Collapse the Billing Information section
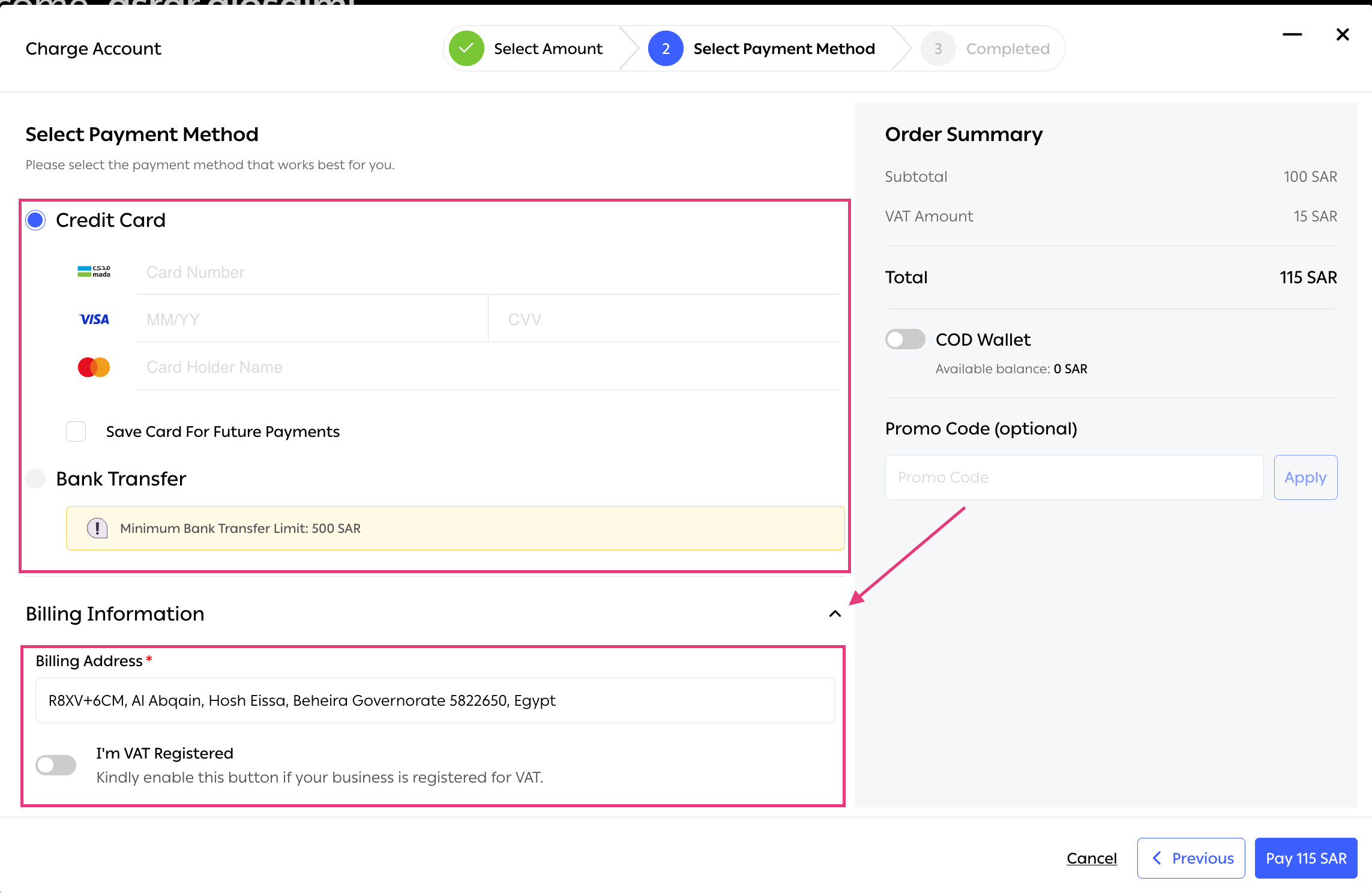This screenshot has width=1372, height=893. [x=835, y=614]
